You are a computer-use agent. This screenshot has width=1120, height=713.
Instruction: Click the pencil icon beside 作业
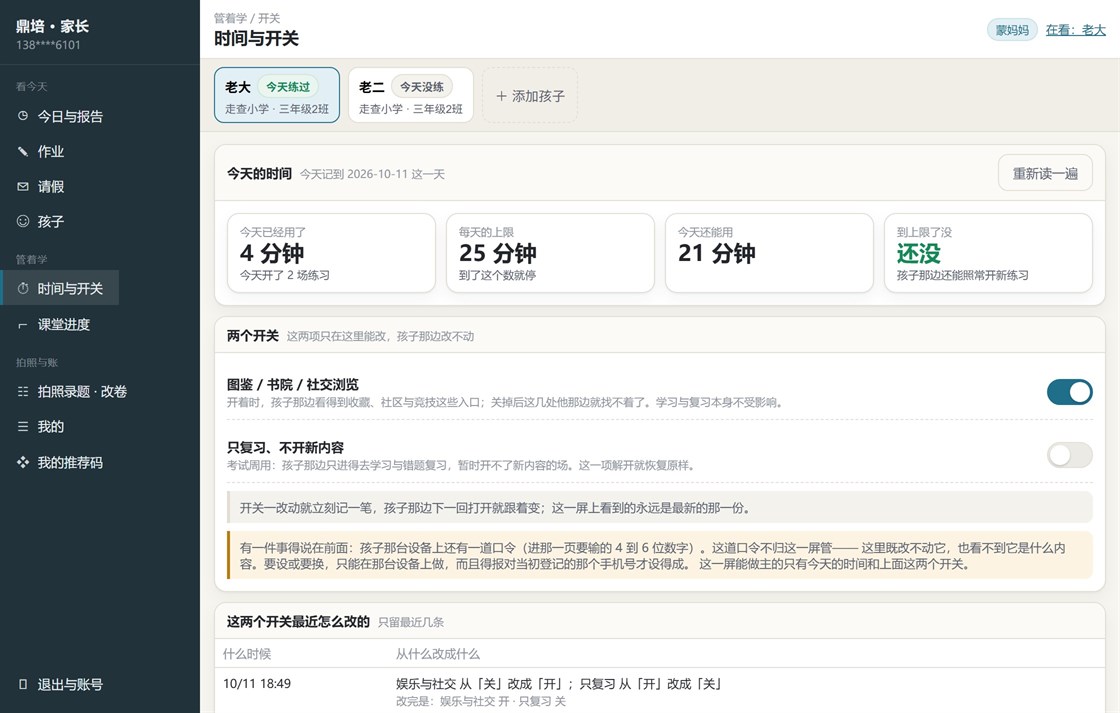[23, 151]
